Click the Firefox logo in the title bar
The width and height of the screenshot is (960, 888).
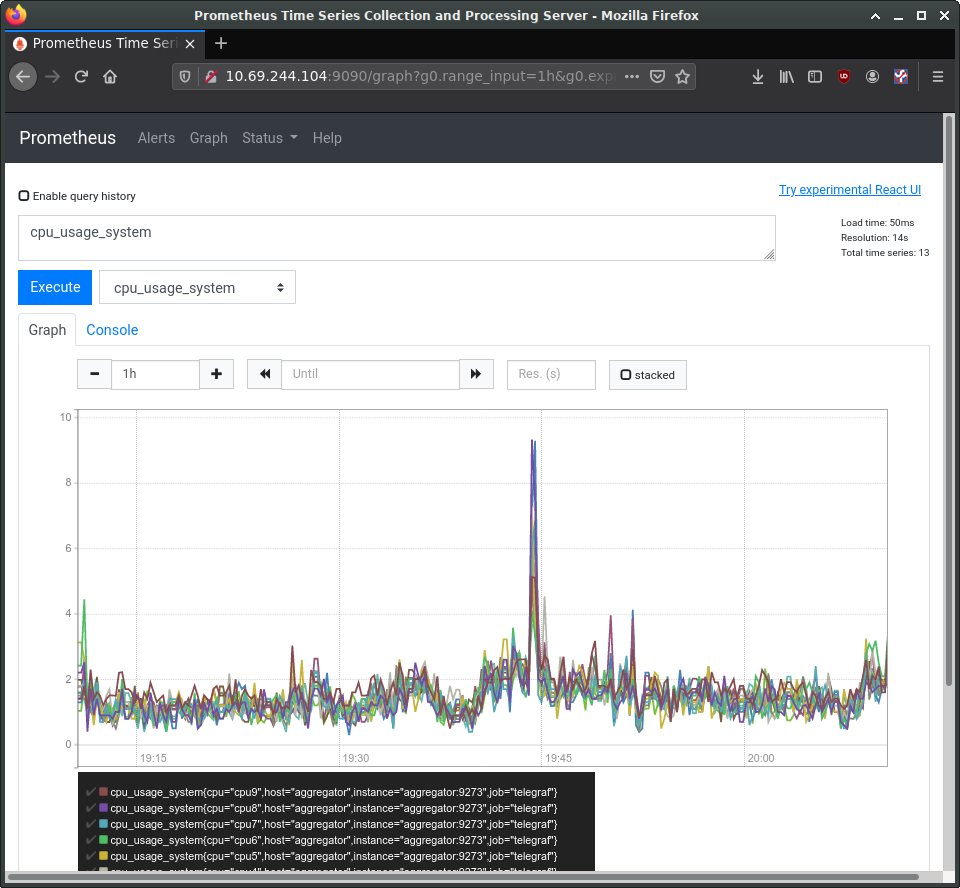tap(16, 14)
